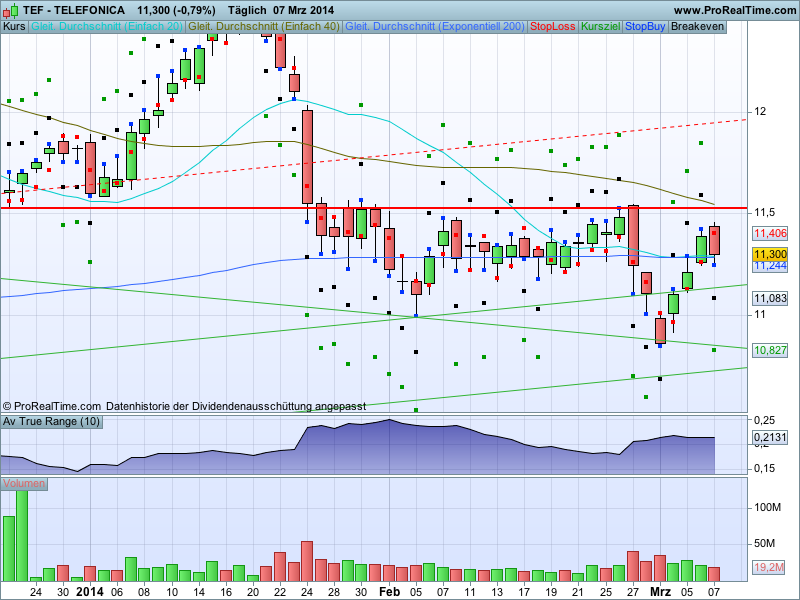
Task: Open the Gleit. Durchschnitt (Einfach 20) label
Action: pyautogui.click(x=107, y=27)
